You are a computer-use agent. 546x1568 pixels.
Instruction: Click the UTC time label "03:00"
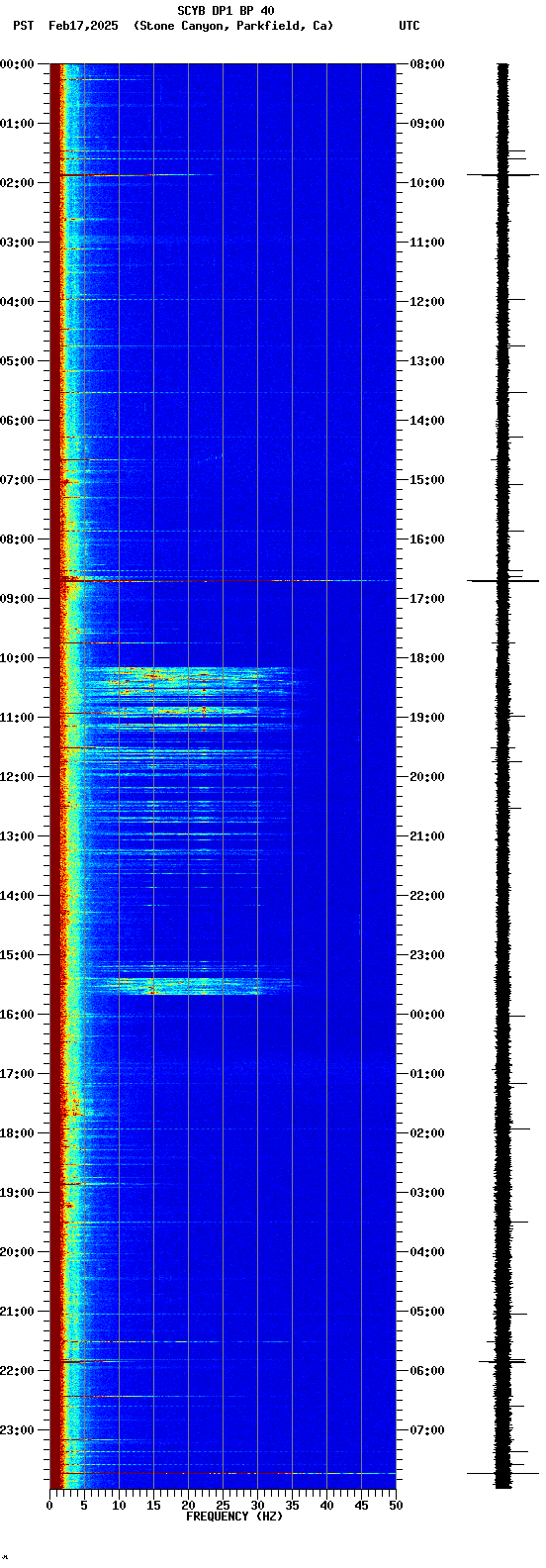click(x=427, y=1193)
